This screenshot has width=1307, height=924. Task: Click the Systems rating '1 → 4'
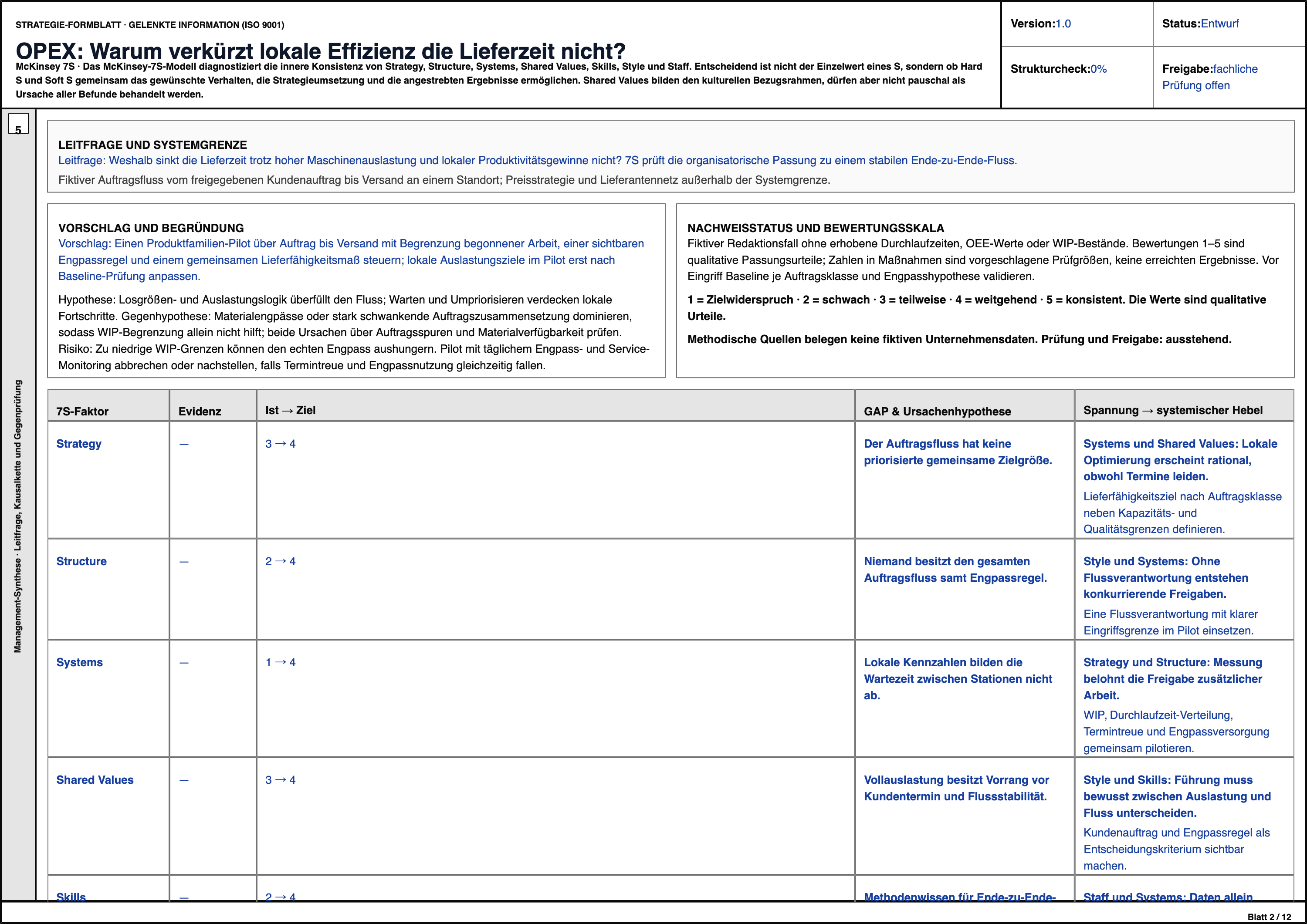click(x=281, y=662)
